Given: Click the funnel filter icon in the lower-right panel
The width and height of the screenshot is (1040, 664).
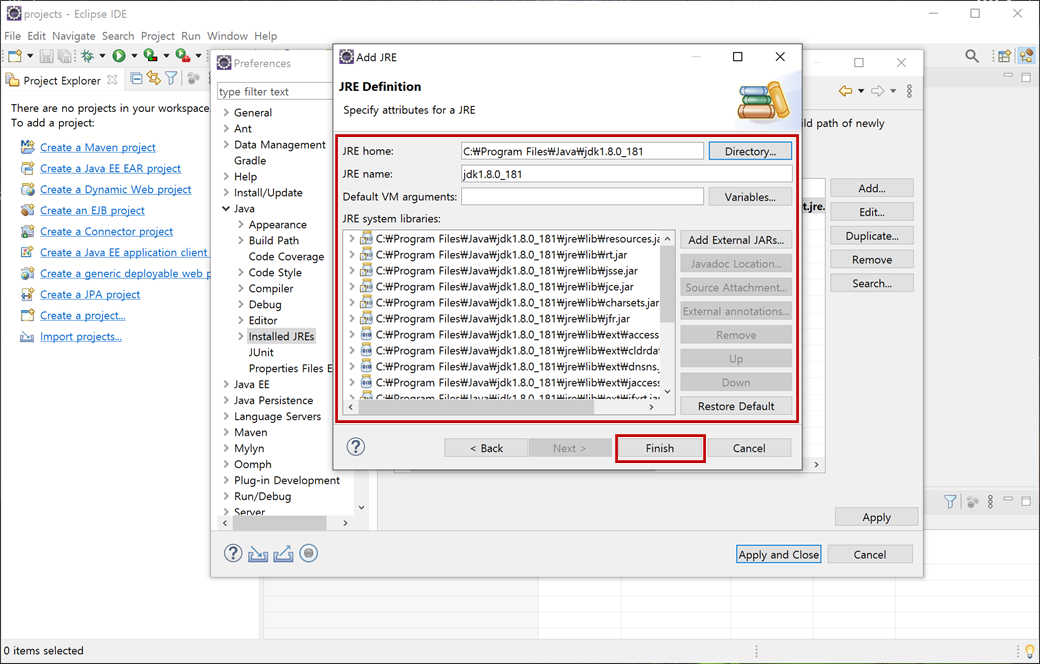Looking at the screenshot, I should click(950, 502).
